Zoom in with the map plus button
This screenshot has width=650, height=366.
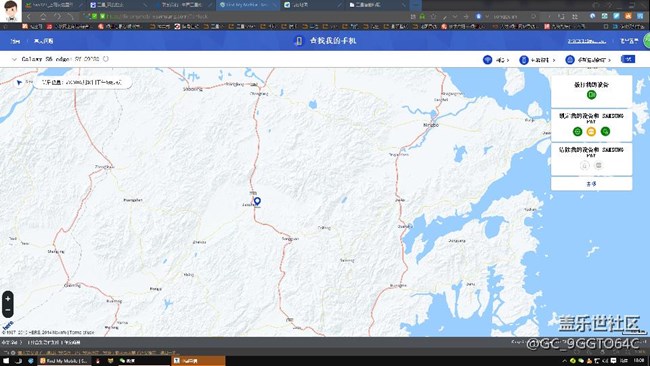pos(8,299)
